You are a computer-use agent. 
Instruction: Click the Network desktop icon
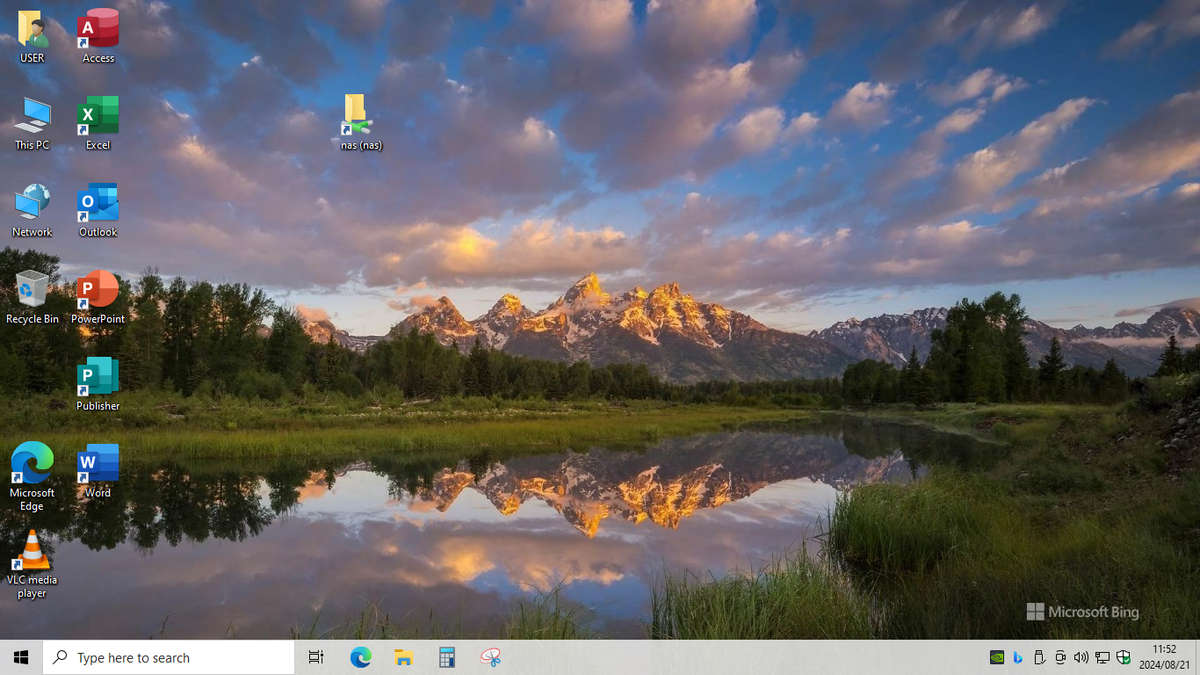(32, 204)
